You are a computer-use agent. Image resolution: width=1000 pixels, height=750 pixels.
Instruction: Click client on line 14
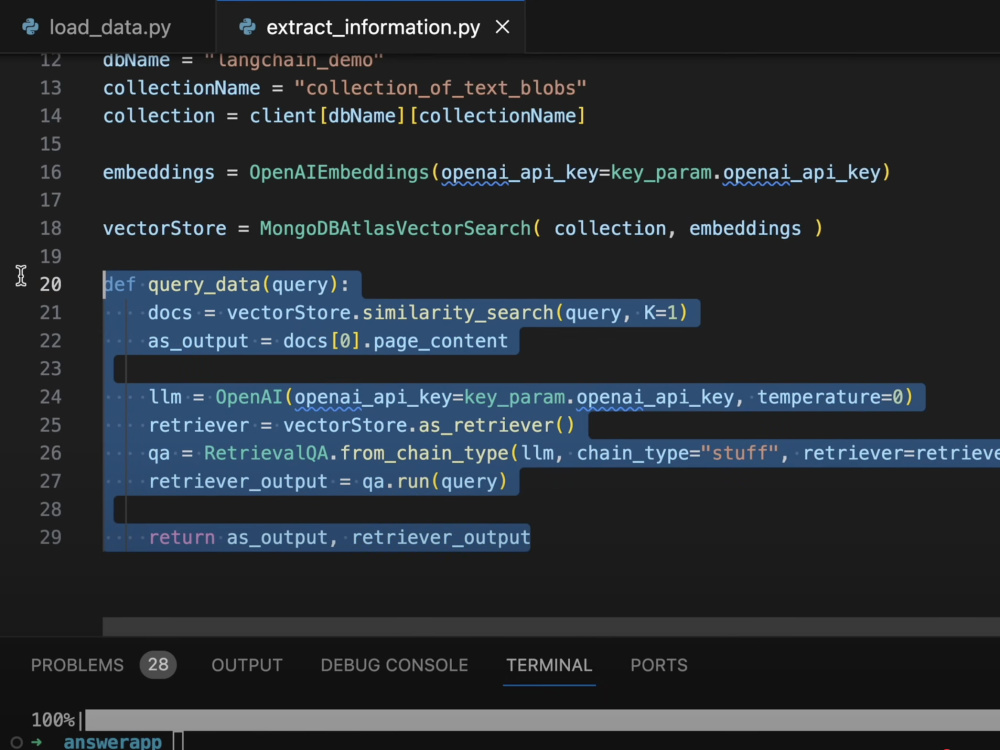[x=283, y=116]
